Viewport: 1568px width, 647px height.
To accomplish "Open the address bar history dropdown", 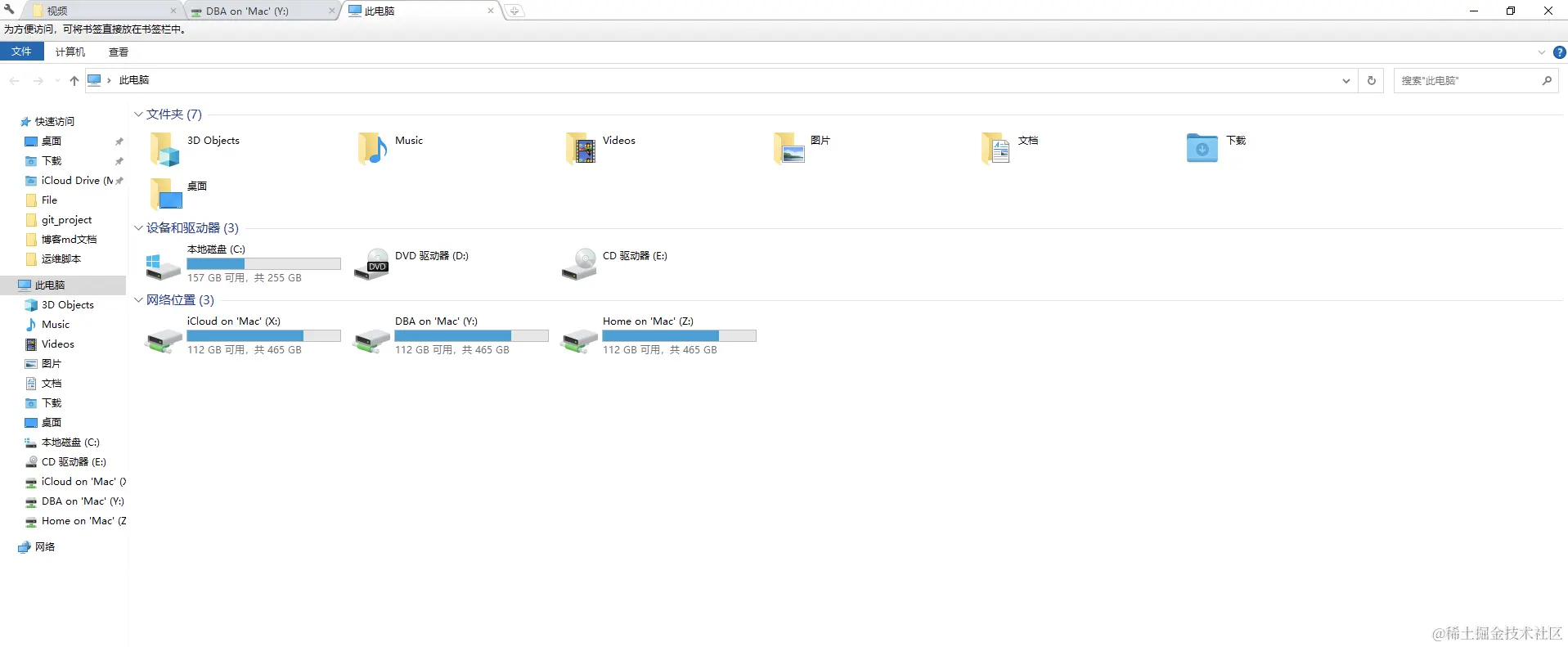I will point(1346,80).
